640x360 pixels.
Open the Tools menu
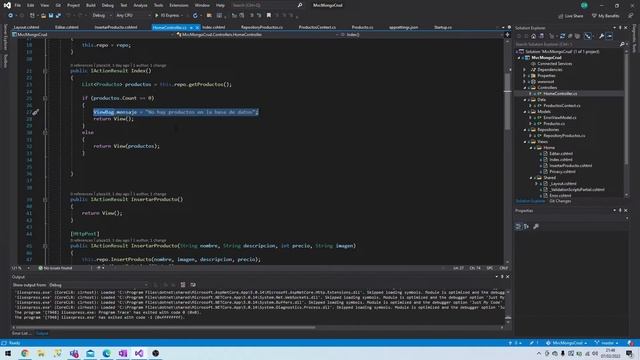pyautogui.click(x=158, y=5)
